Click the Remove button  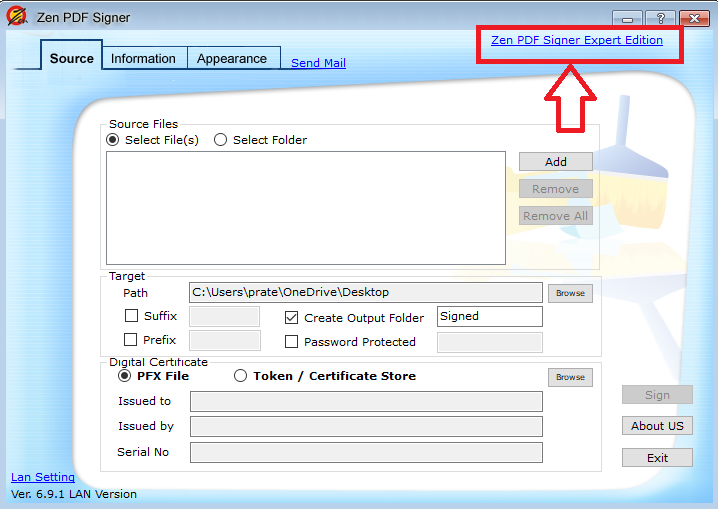pos(555,189)
